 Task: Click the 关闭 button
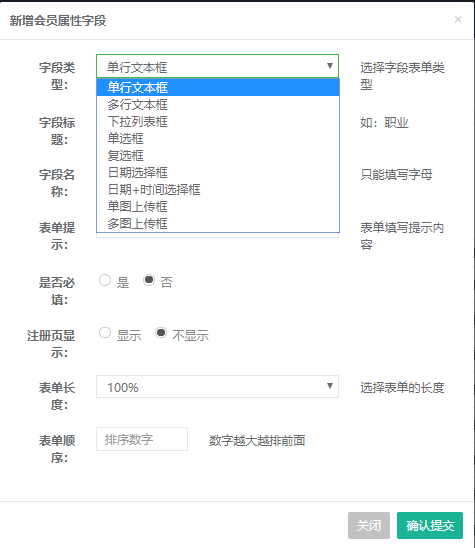(x=369, y=525)
